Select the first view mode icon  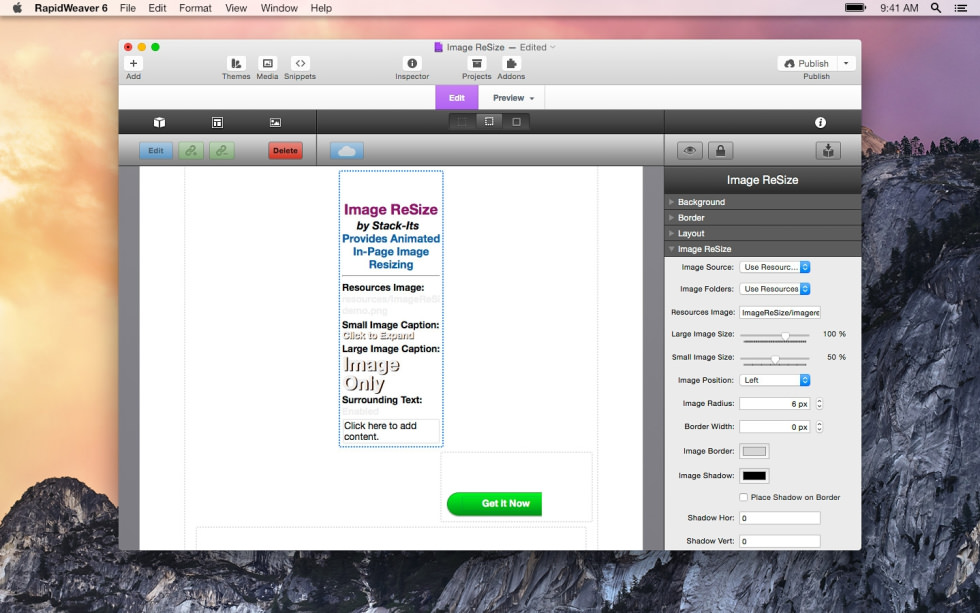pos(462,122)
